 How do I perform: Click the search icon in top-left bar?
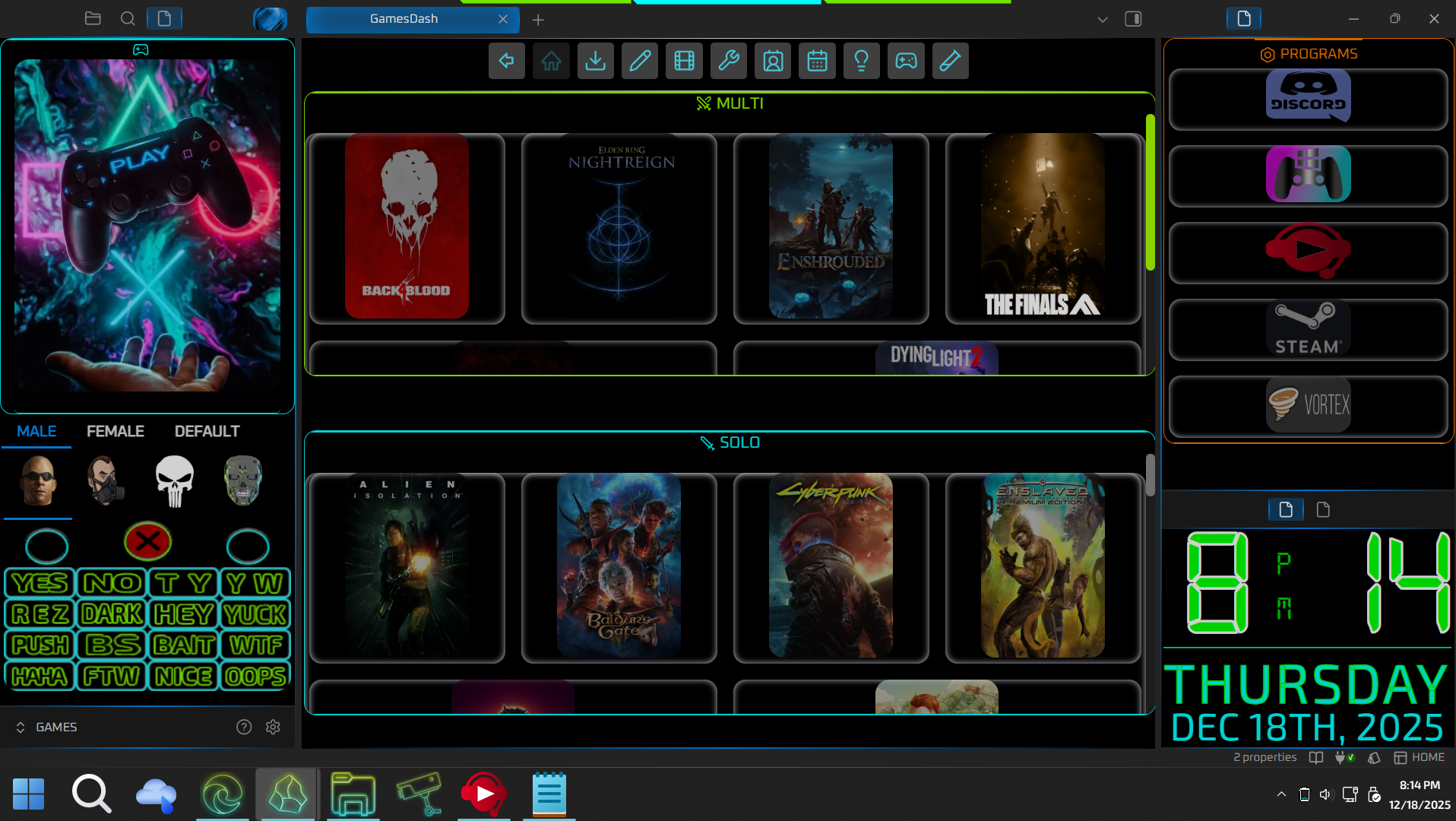(128, 18)
